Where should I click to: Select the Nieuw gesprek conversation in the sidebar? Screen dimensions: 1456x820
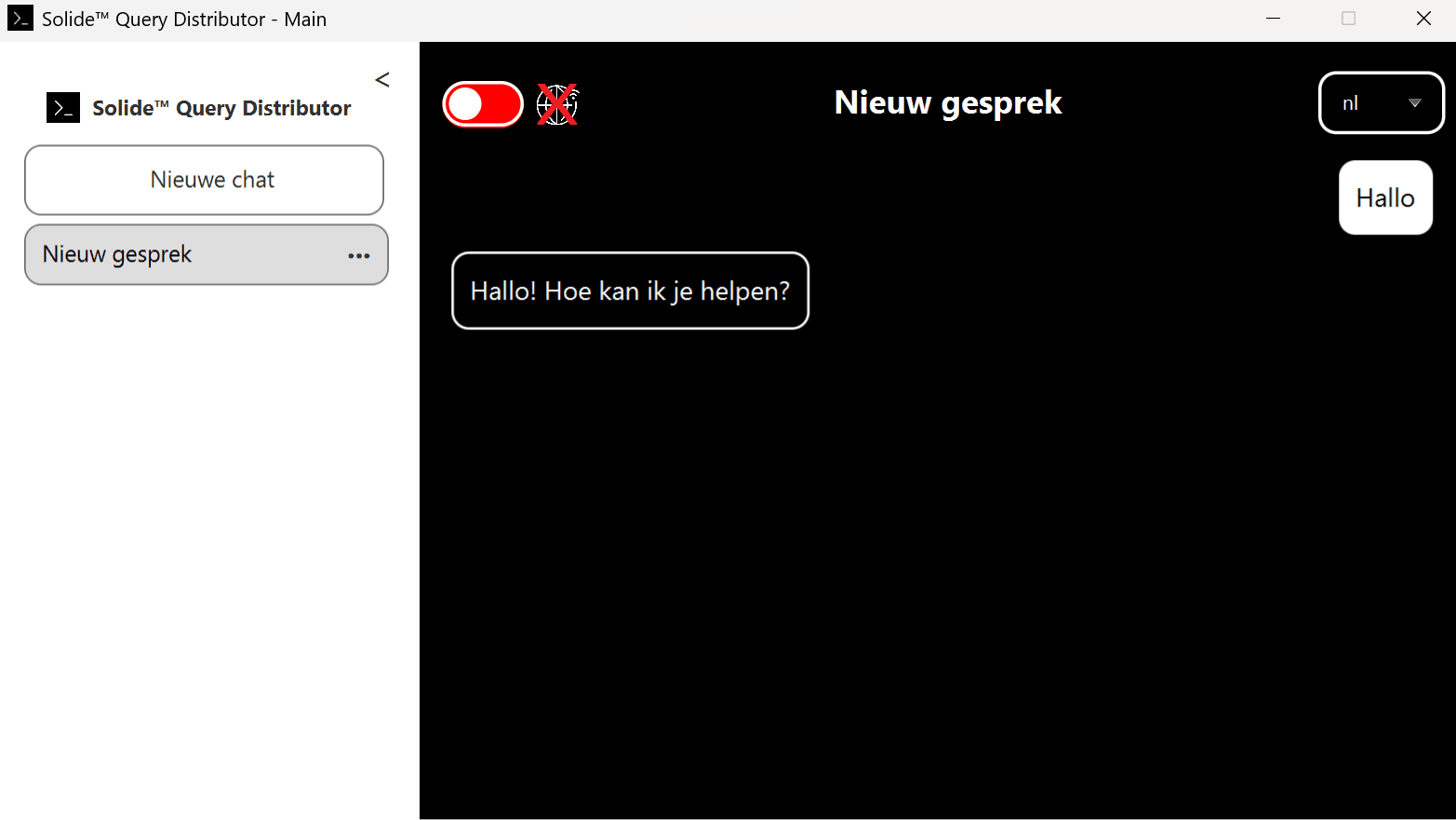[206, 254]
